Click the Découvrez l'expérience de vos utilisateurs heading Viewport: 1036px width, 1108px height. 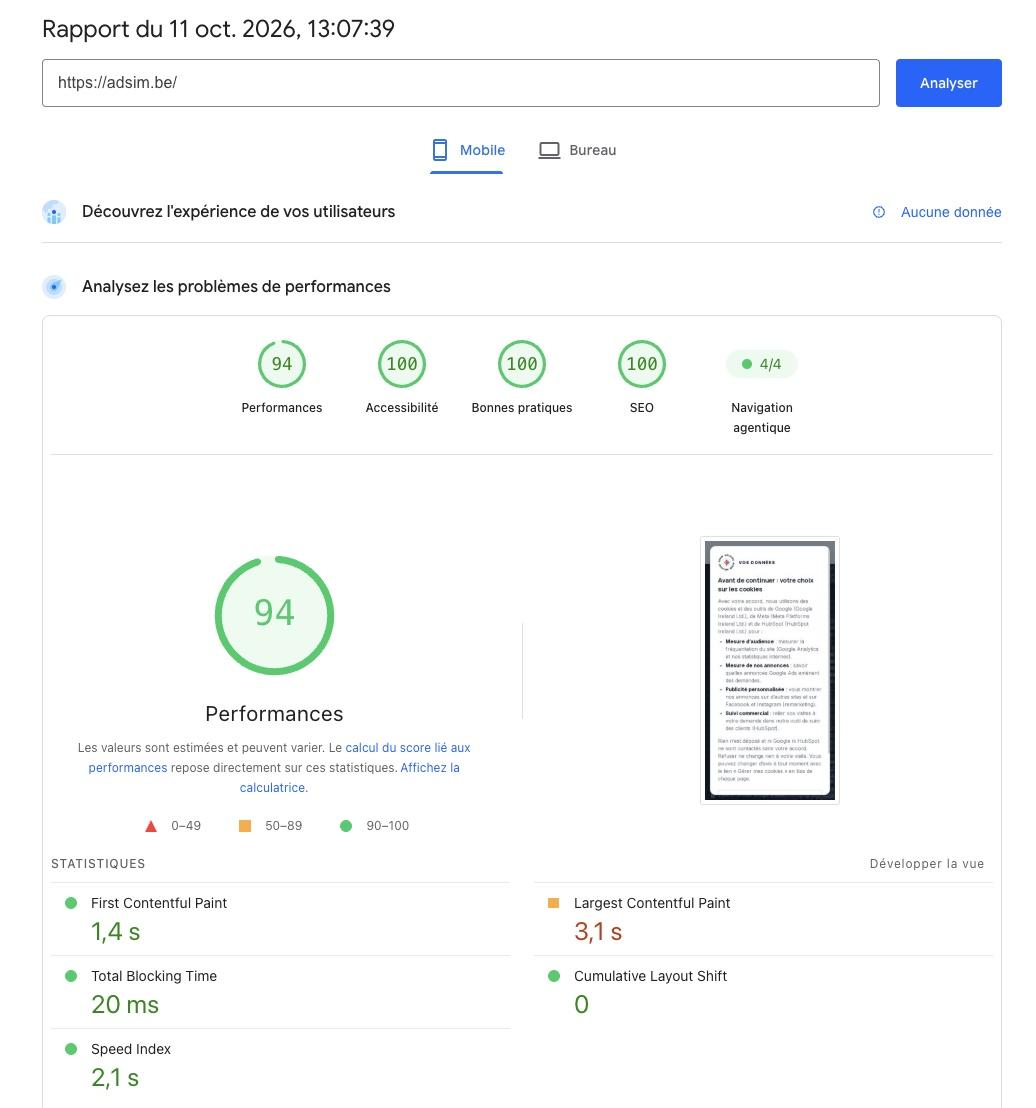(238, 211)
